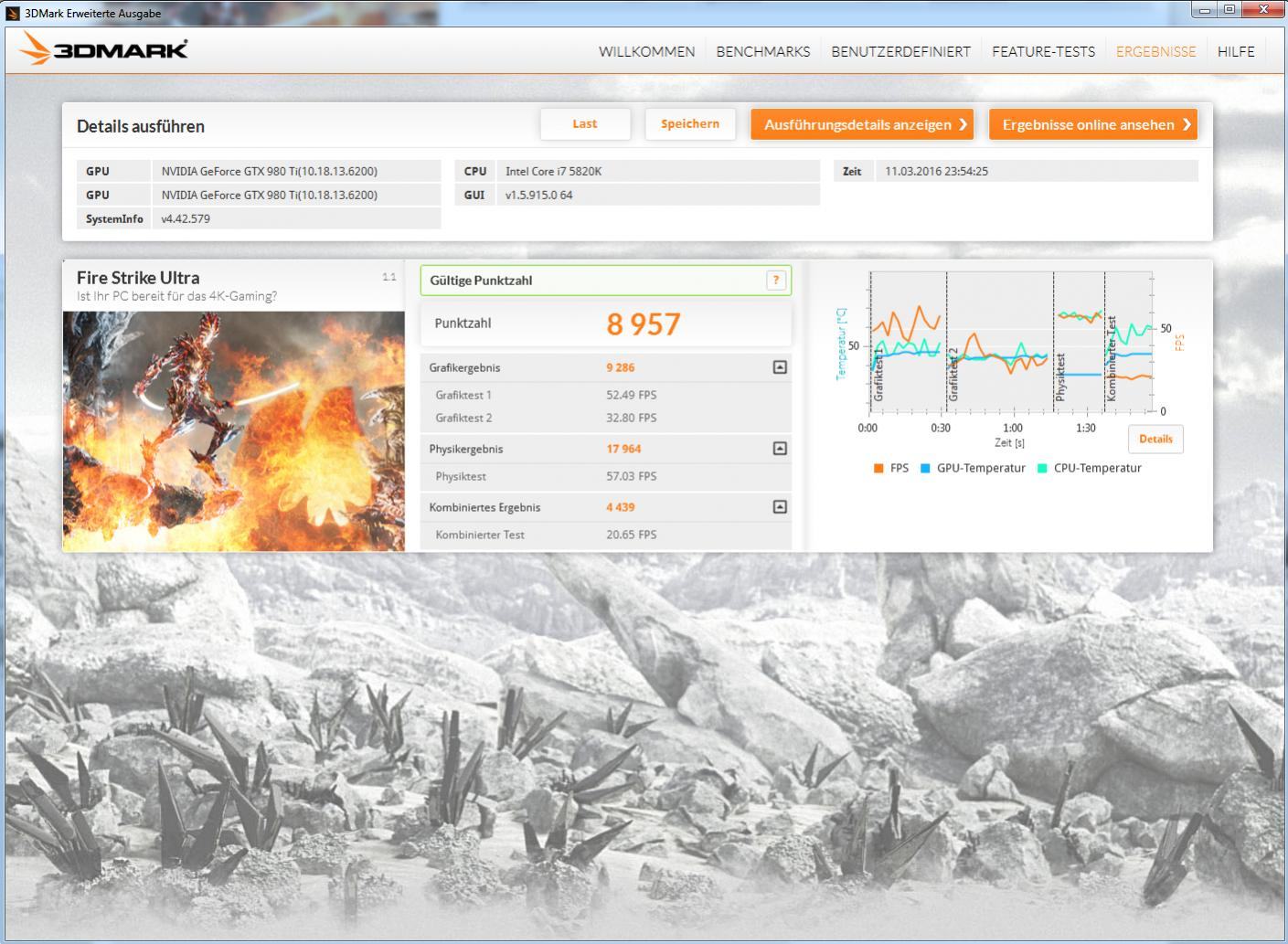
Task: Click the Details button under the chart
Action: (x=1155, y=439)
